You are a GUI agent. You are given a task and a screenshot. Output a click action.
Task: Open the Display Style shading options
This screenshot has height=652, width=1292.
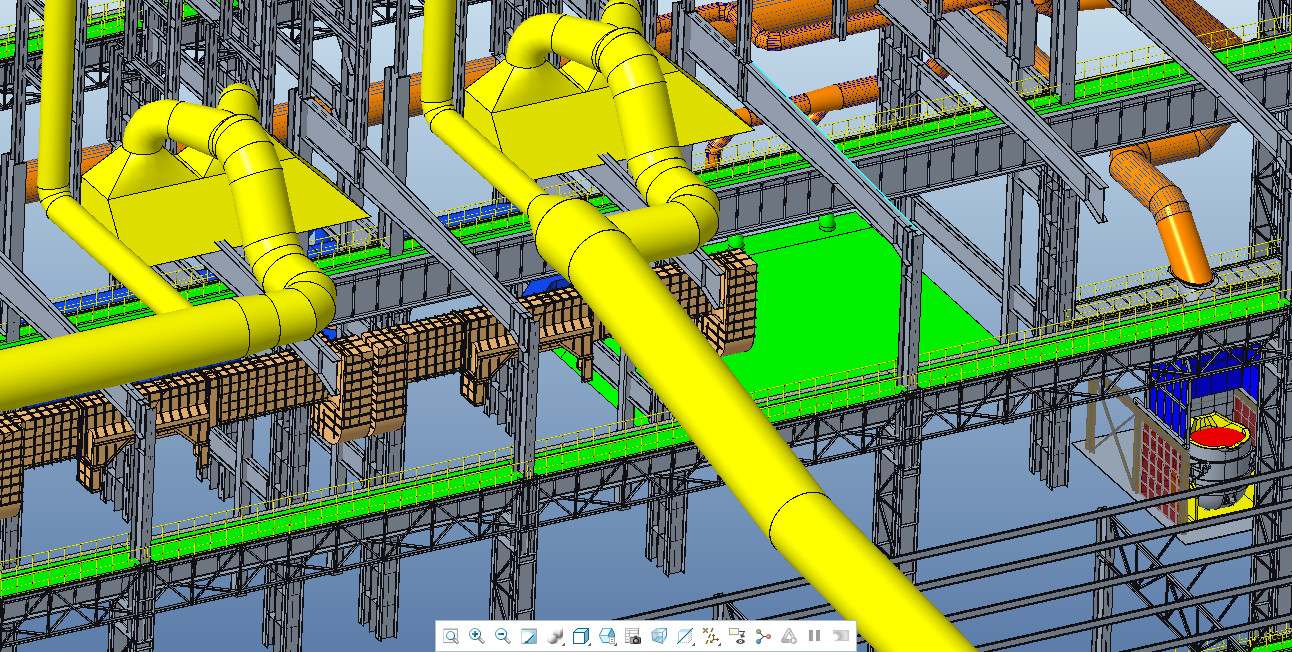point(556,636)
